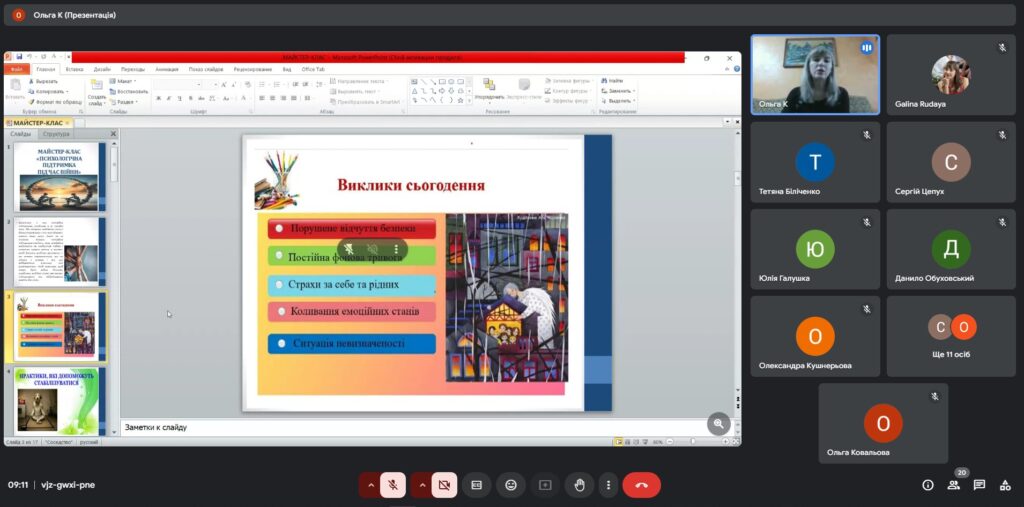Screen dimensions: 1024x507
Task: Show the participants list
Action: (953, 485)
